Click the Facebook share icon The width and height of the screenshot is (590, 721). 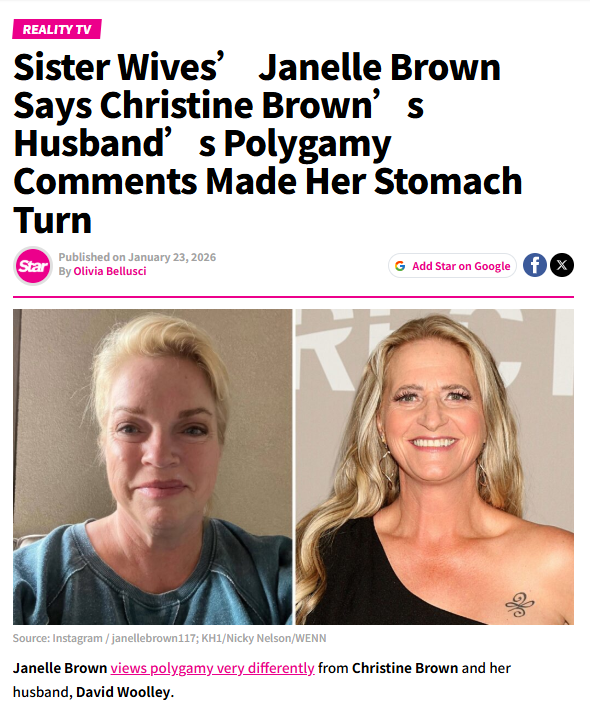coord(534,265)
